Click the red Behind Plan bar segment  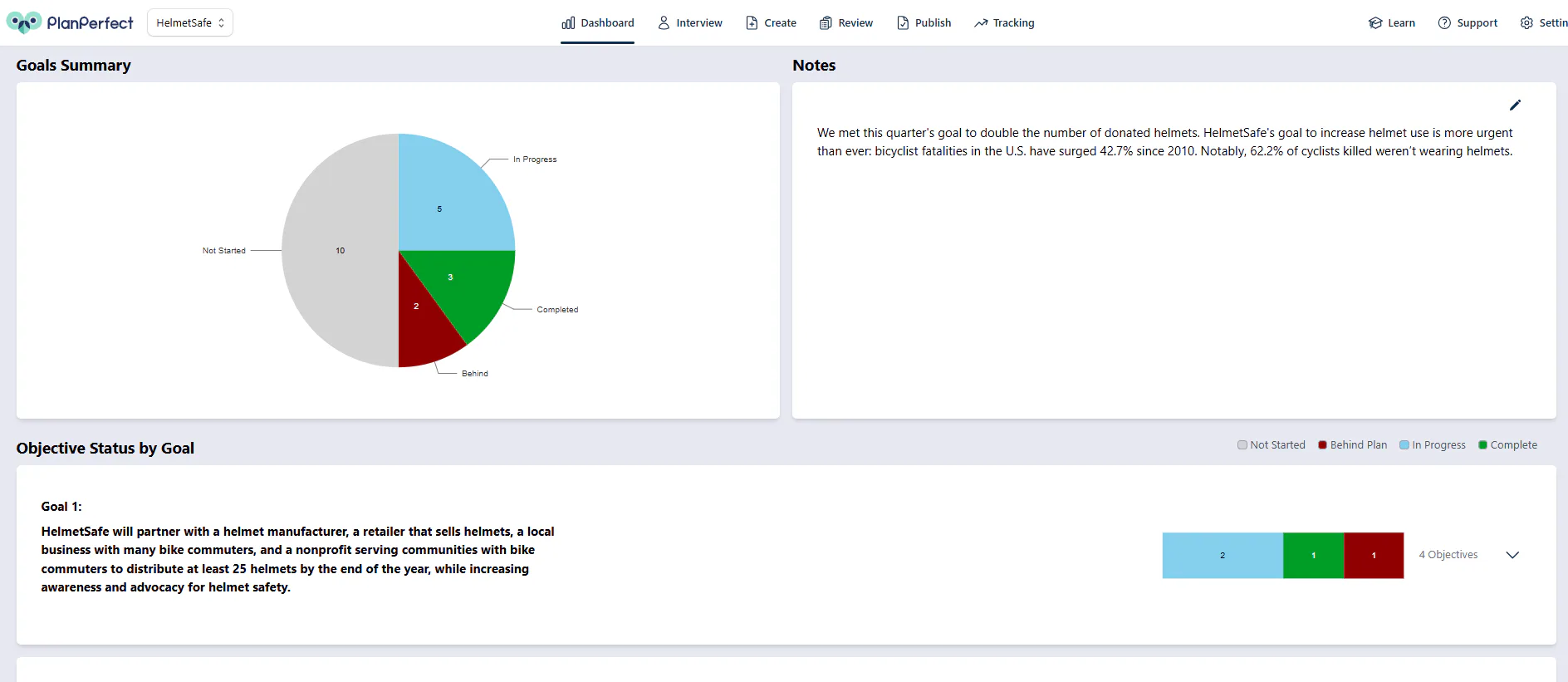point(1374,556)
